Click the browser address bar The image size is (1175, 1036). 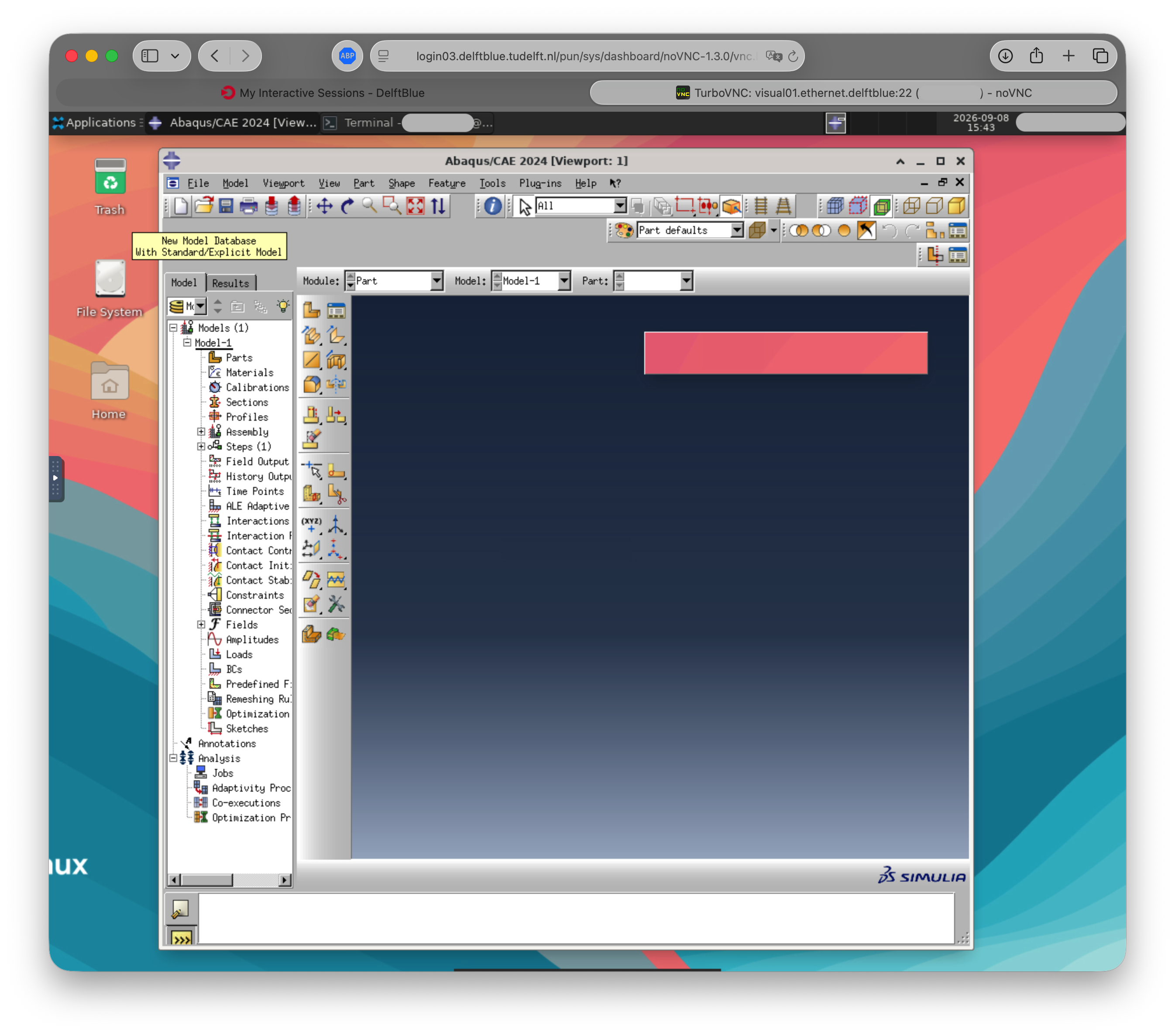point(587,56)
